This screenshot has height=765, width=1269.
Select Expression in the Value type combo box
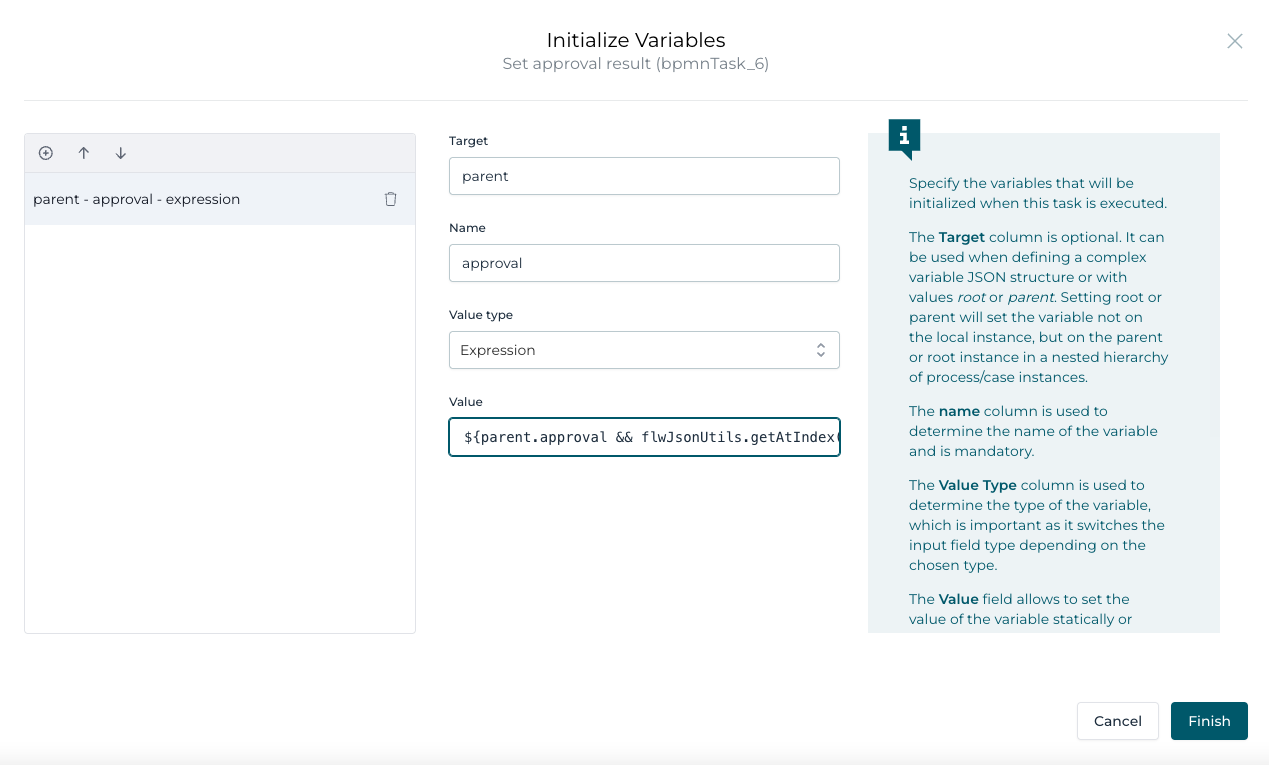click(x=643, y=350)
